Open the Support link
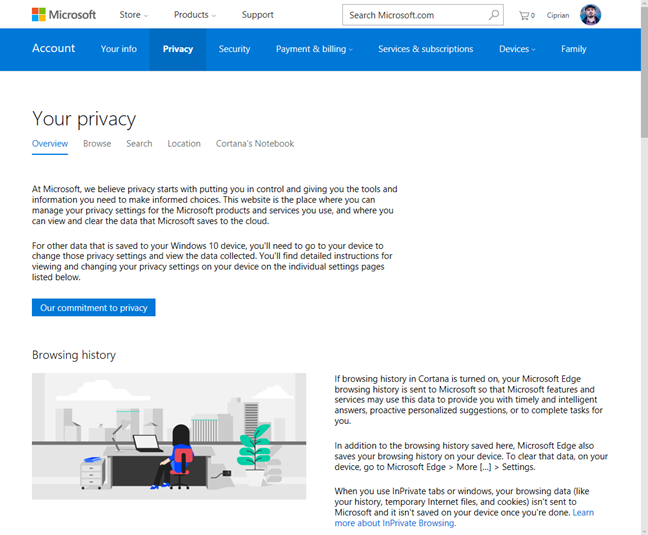This screenshot has width=648, height=535. [x=257, y=15]
